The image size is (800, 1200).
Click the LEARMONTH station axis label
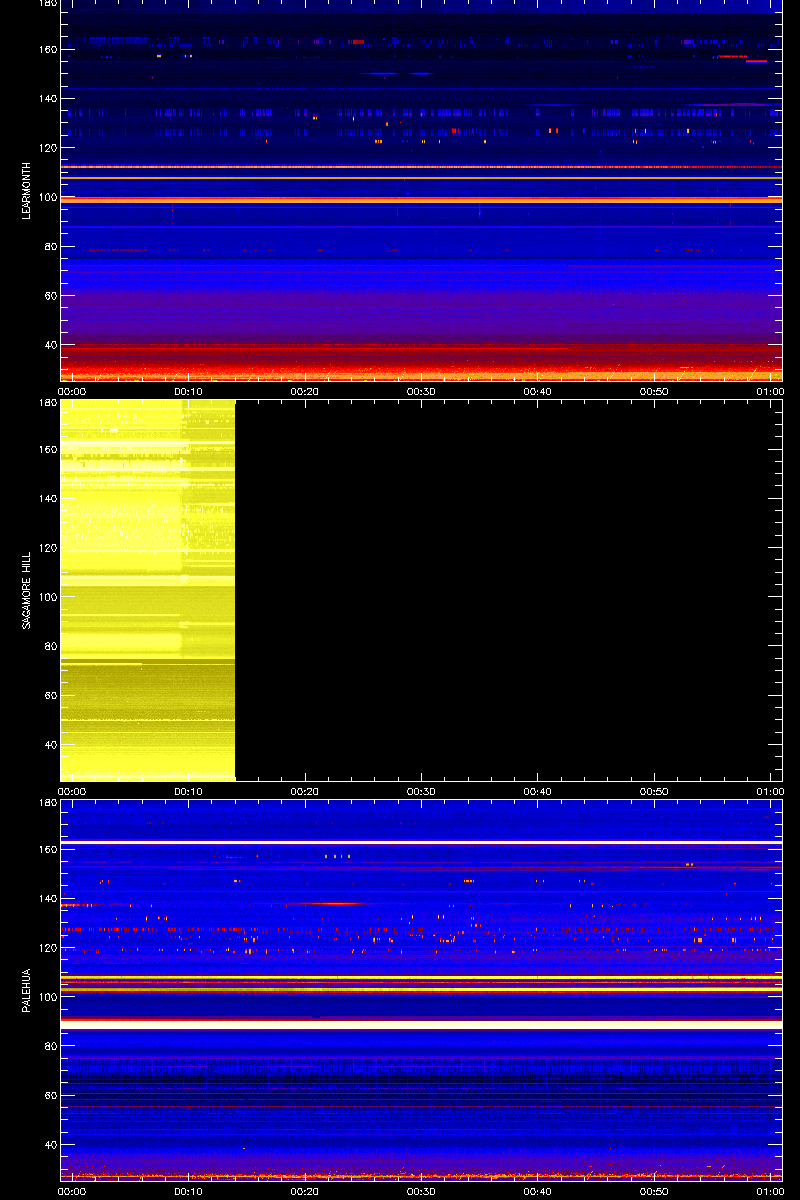pyautogui.click(x=28, y=190)
